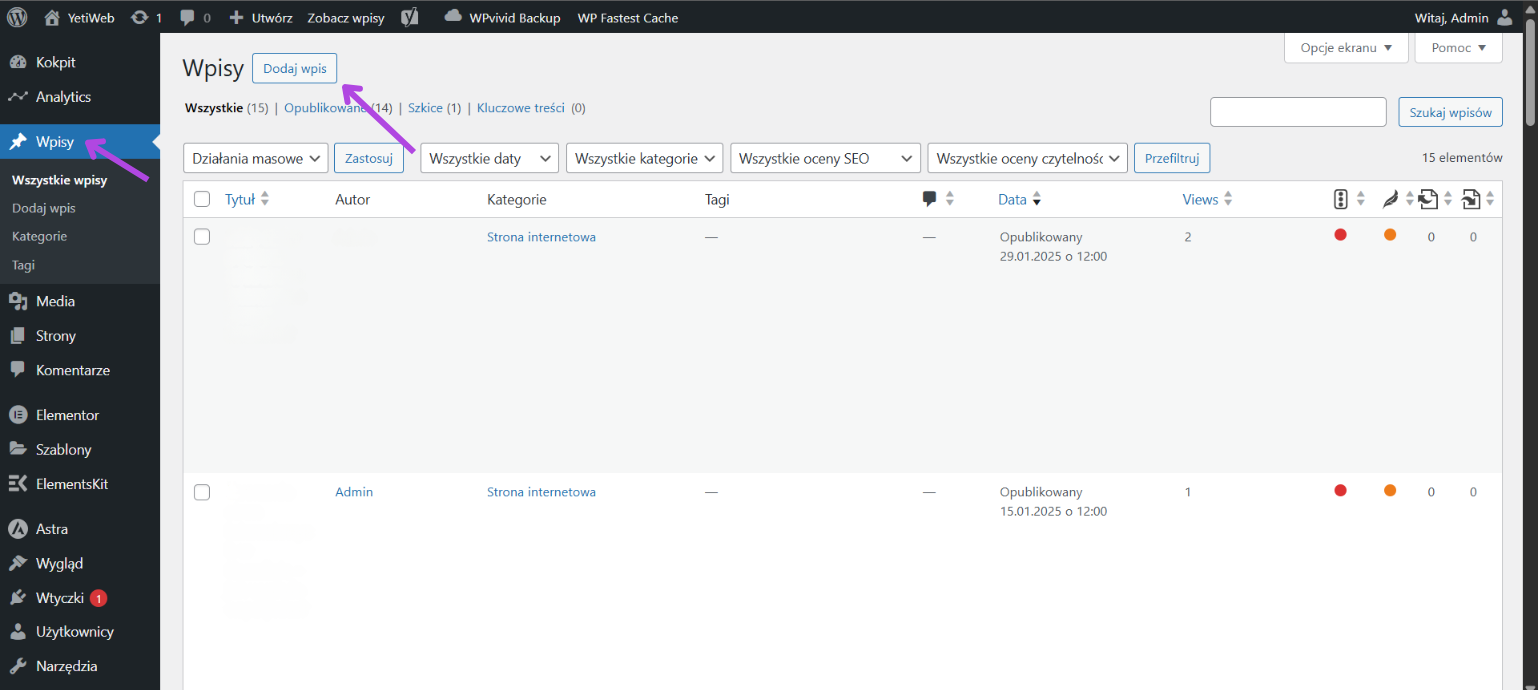This screenshot has width=1538, height=690.
Task: Check the box for the 29.01.2025 post
Action: (x=202, y=237)
